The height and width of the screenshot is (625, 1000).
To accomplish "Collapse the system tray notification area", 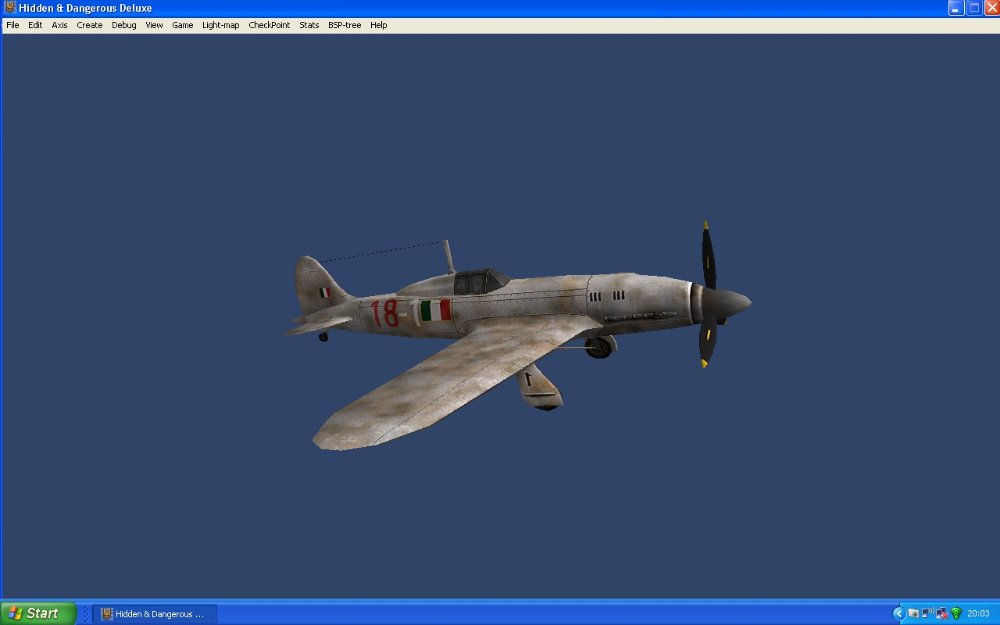I will tap(898, 612).
